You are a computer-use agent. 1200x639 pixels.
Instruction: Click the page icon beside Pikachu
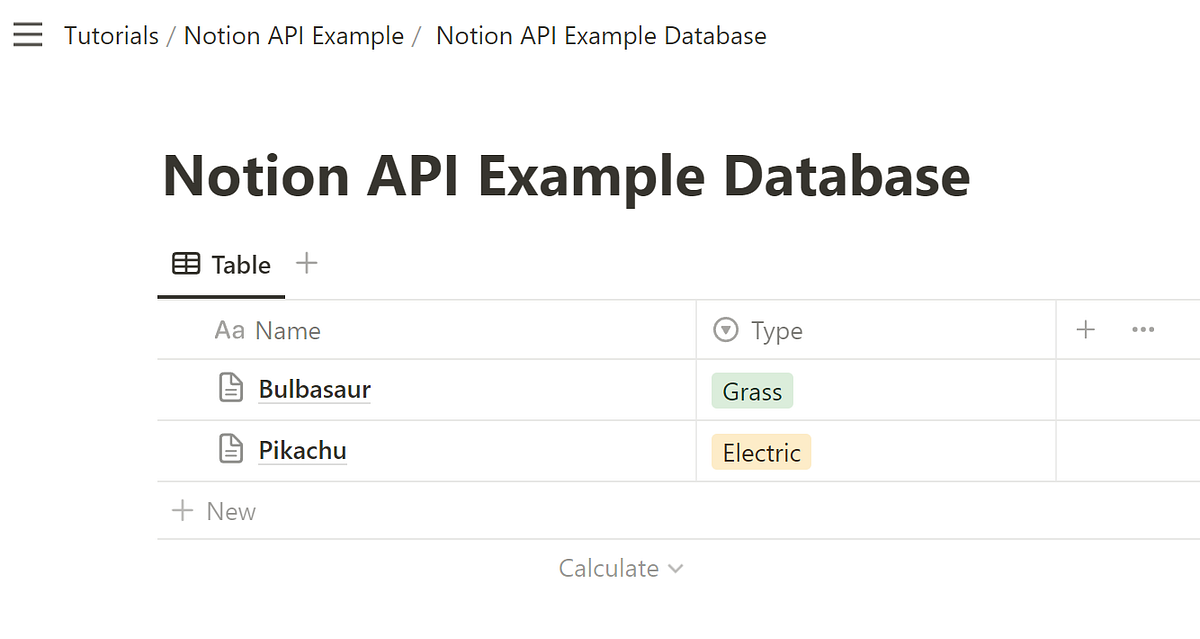(x=231, y=449)
